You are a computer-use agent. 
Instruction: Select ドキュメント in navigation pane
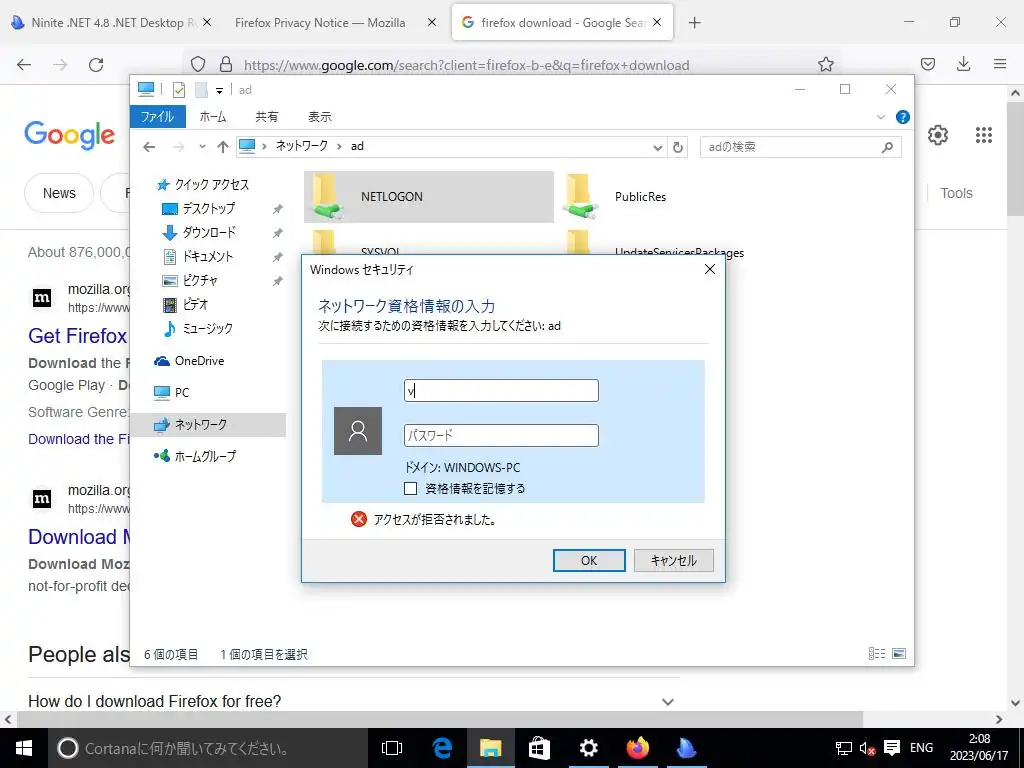pyautogui.click(x=206, y=257)
